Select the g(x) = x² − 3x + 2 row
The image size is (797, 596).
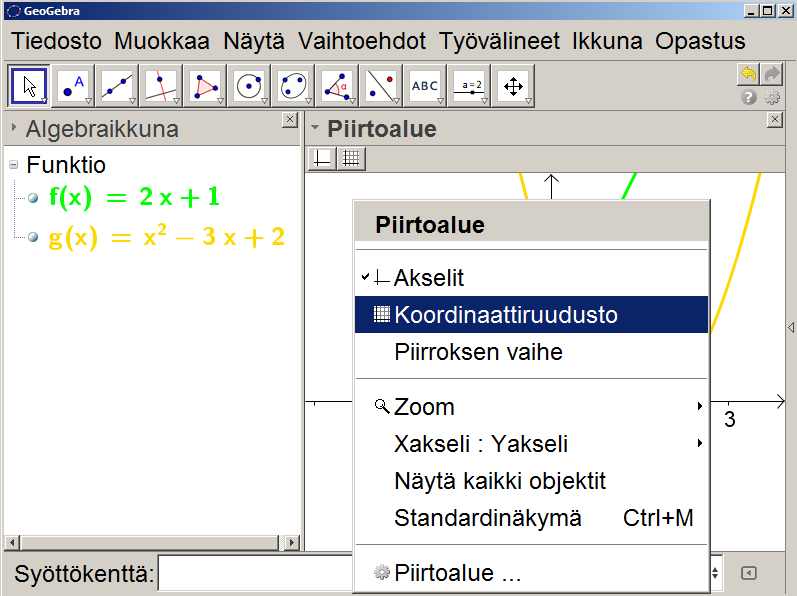[x=167, y=237]
